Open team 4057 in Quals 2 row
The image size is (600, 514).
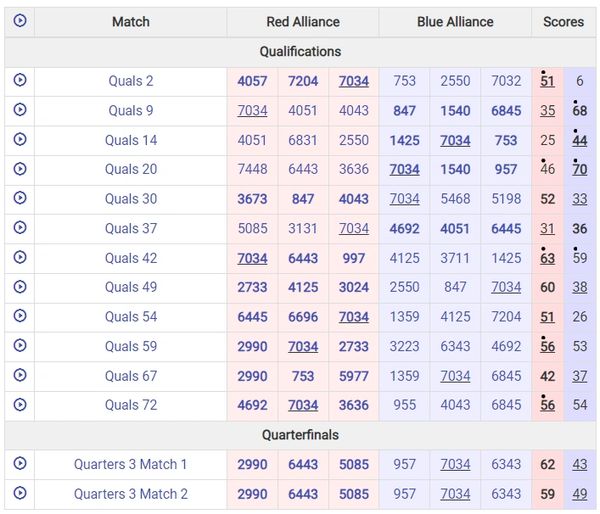click(x=252, y=81)
